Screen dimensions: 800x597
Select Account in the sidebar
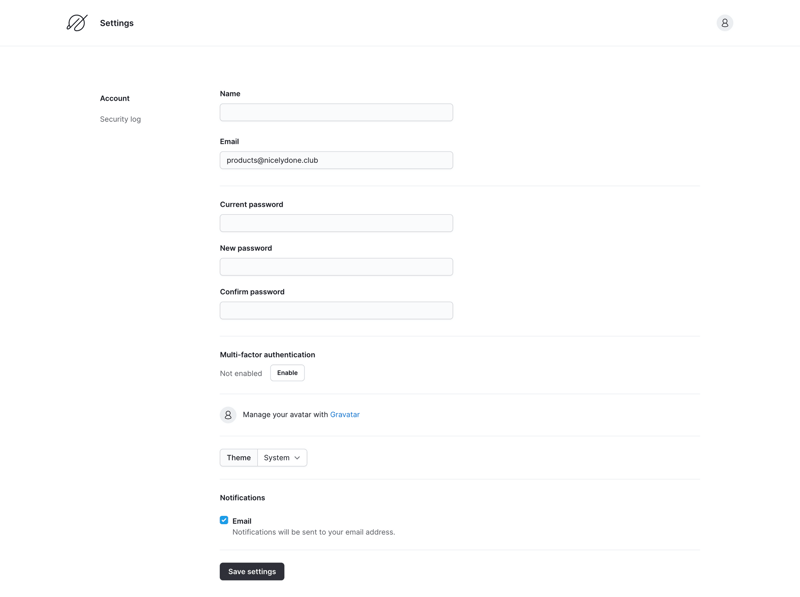(113, 98)
